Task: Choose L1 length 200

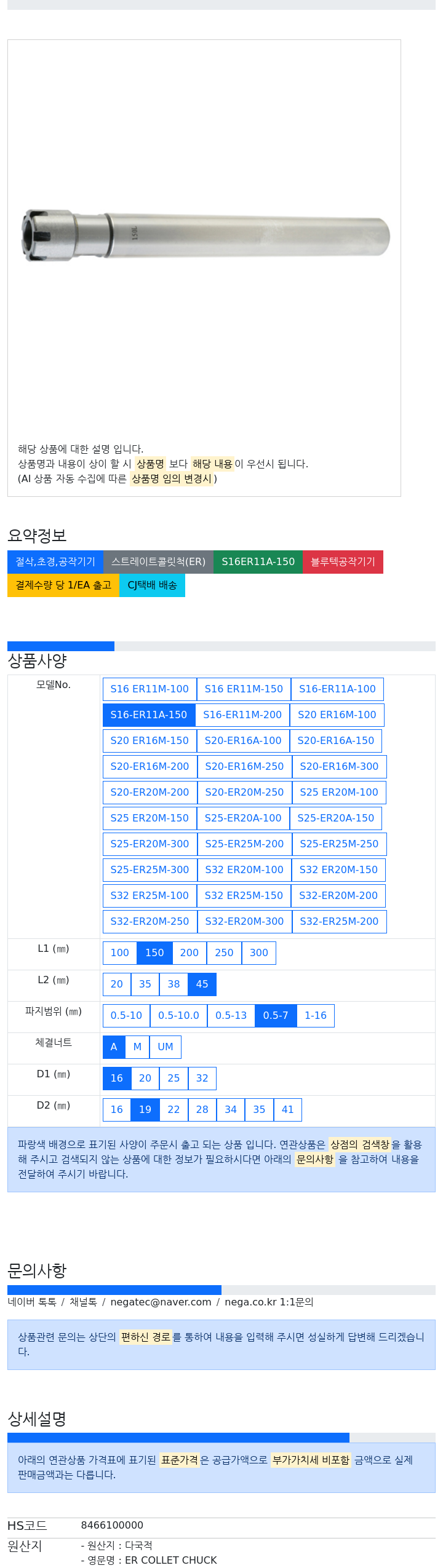Action: coord(190,952)
